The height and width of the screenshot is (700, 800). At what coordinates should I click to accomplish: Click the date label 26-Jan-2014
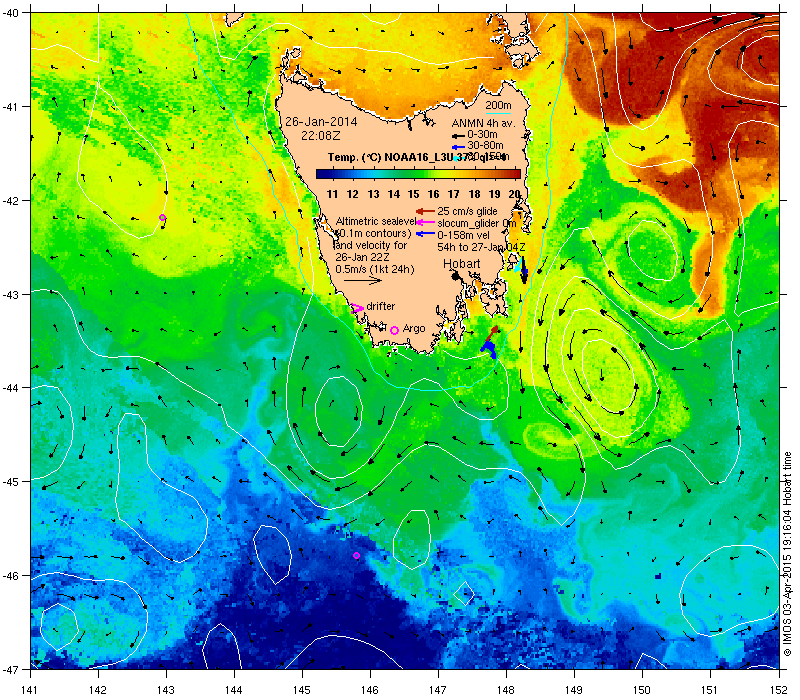pyautogui.click(x=321, y=122)
